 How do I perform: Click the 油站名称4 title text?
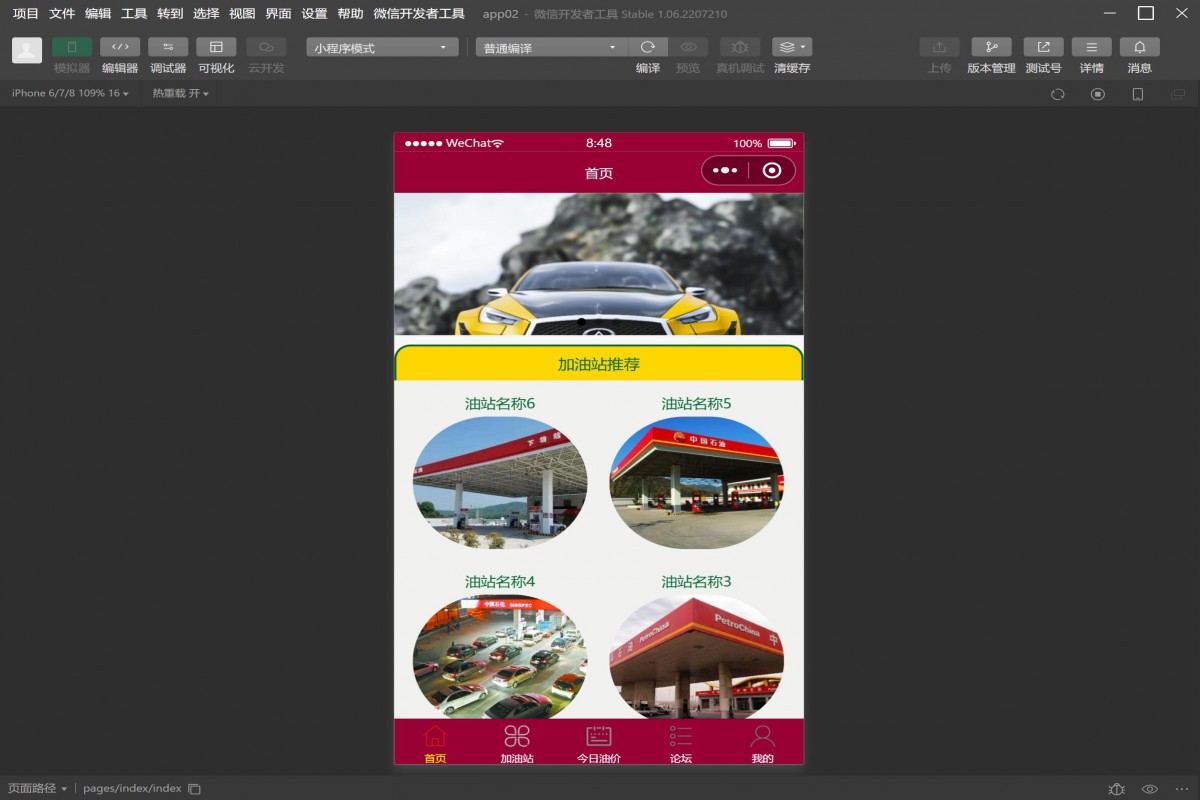(x=500, y=582)
